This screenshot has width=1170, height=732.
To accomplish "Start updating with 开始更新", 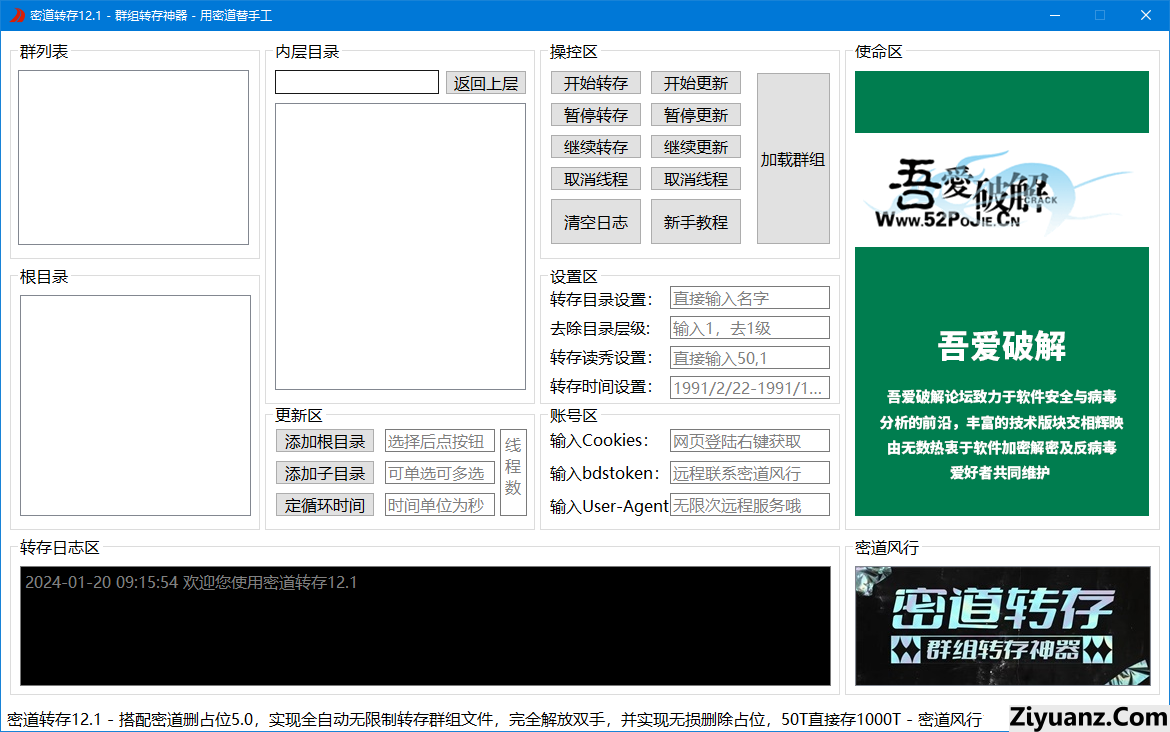I will pos(695,83).
